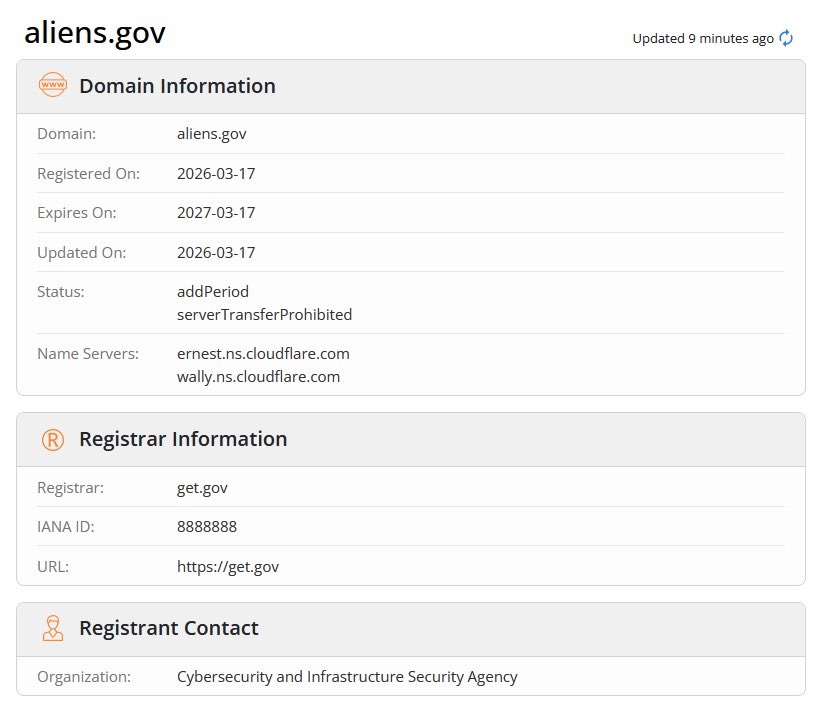Expand the Registrar Information section
This screenshot has height=709, width=821.
pyautogui.click(x=185, y=438)
